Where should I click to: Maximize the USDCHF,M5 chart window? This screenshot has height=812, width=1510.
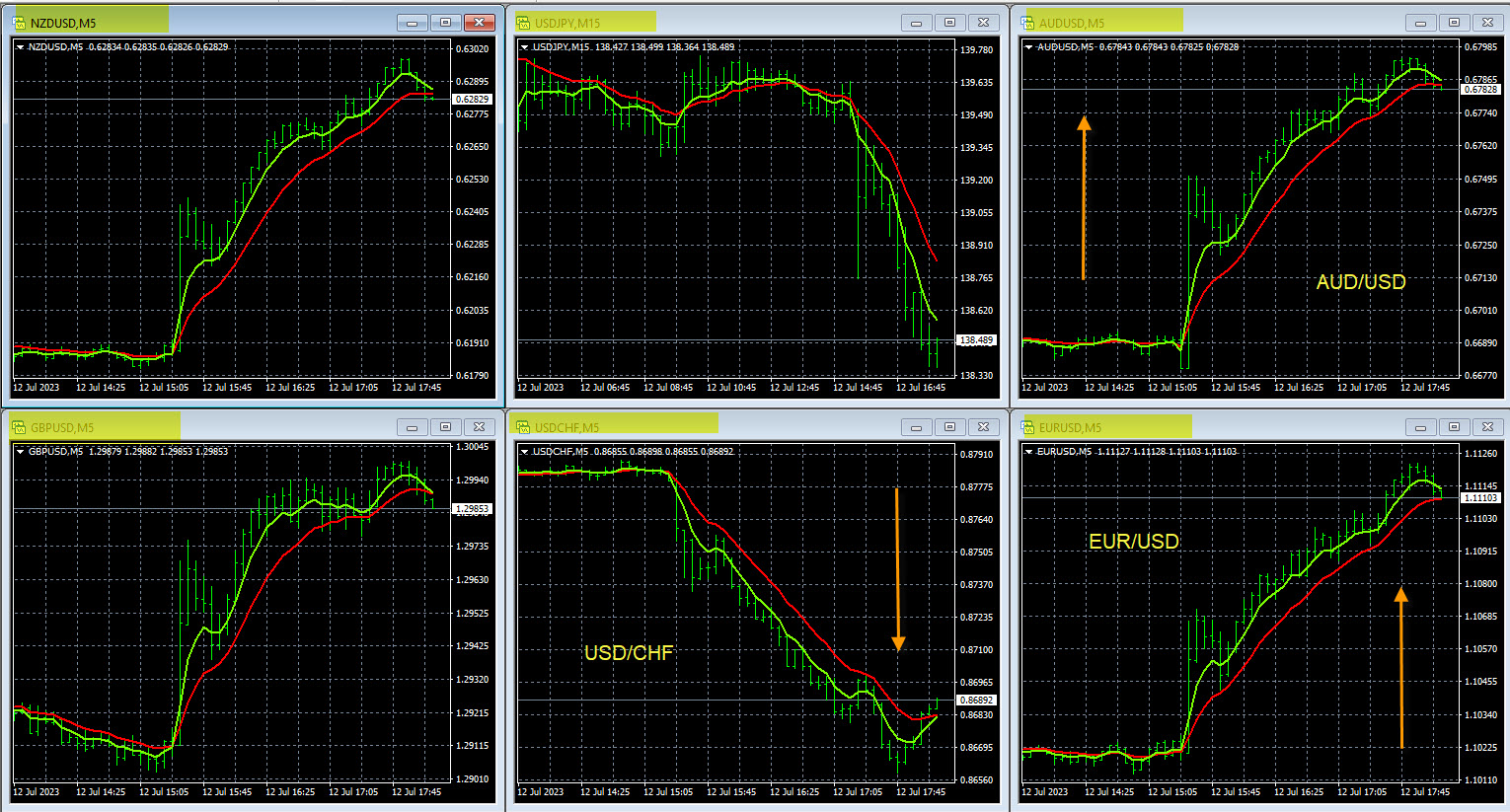(949, 427)
